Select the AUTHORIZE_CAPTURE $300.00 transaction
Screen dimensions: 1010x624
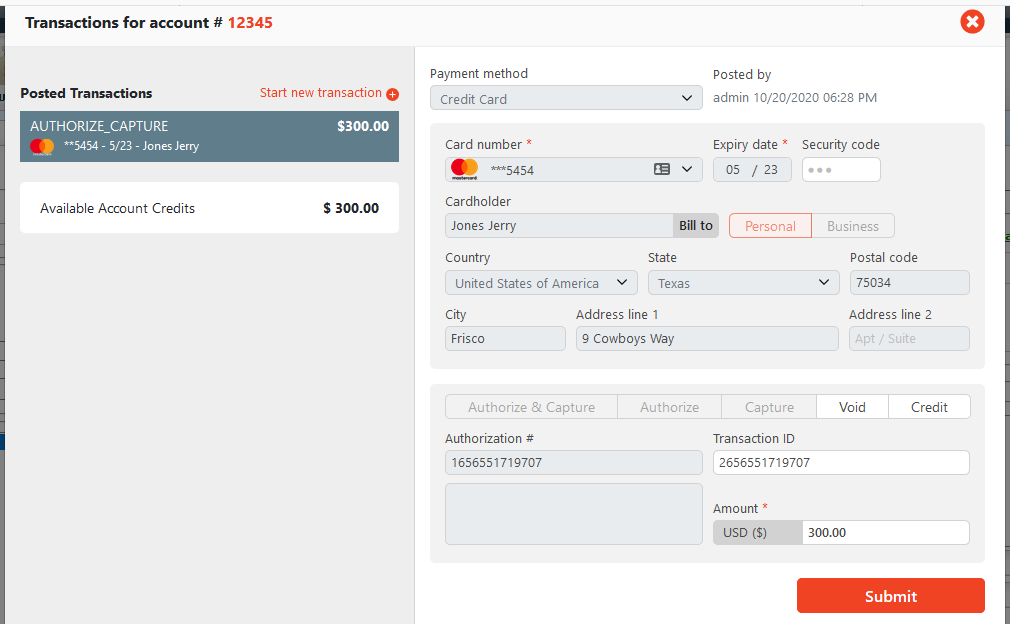point(209,136)
